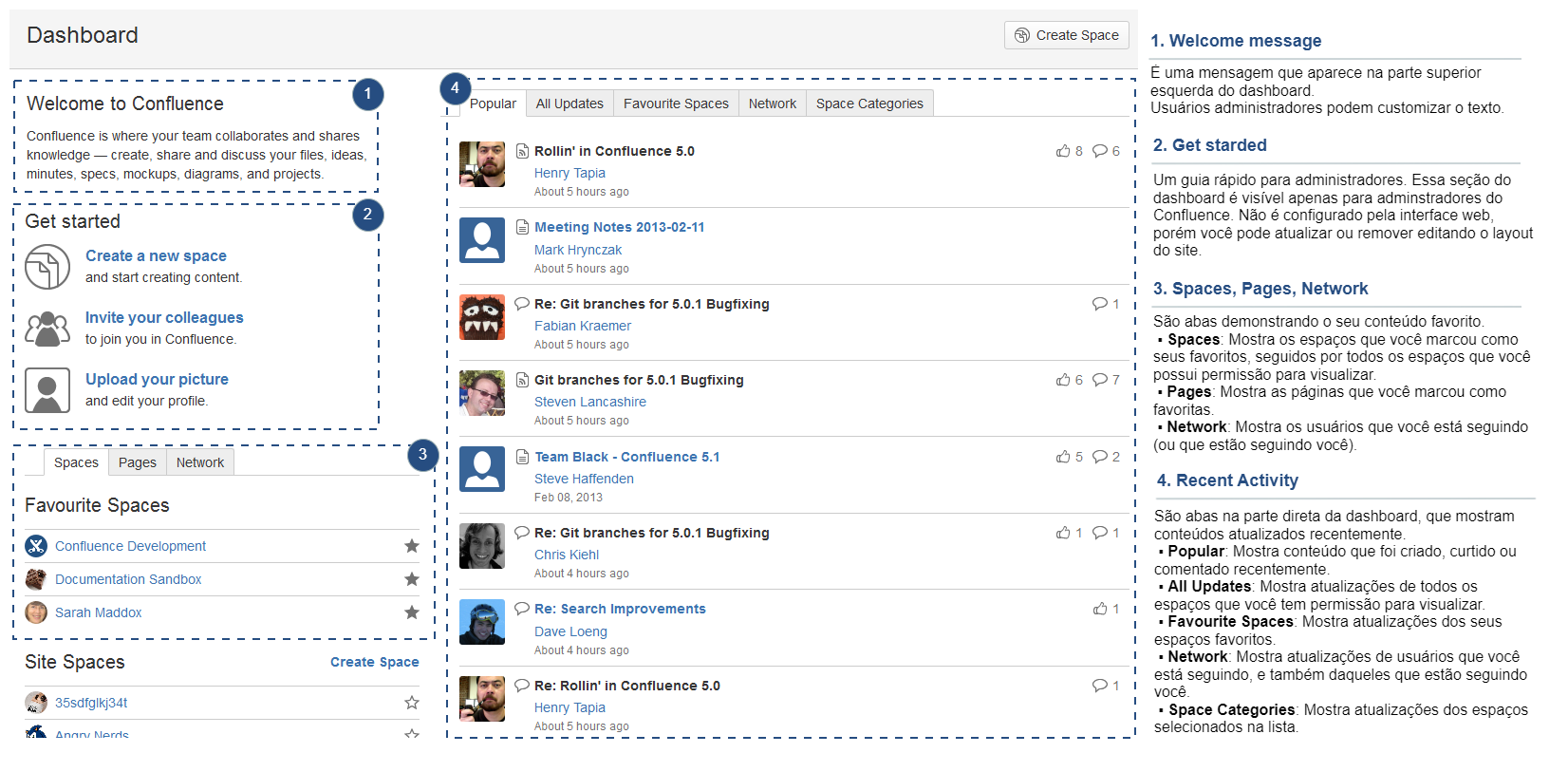Viewport: 1568px width, 772px height.
Task: Click likes icon on Git branches blog post
Action: 1063,380
